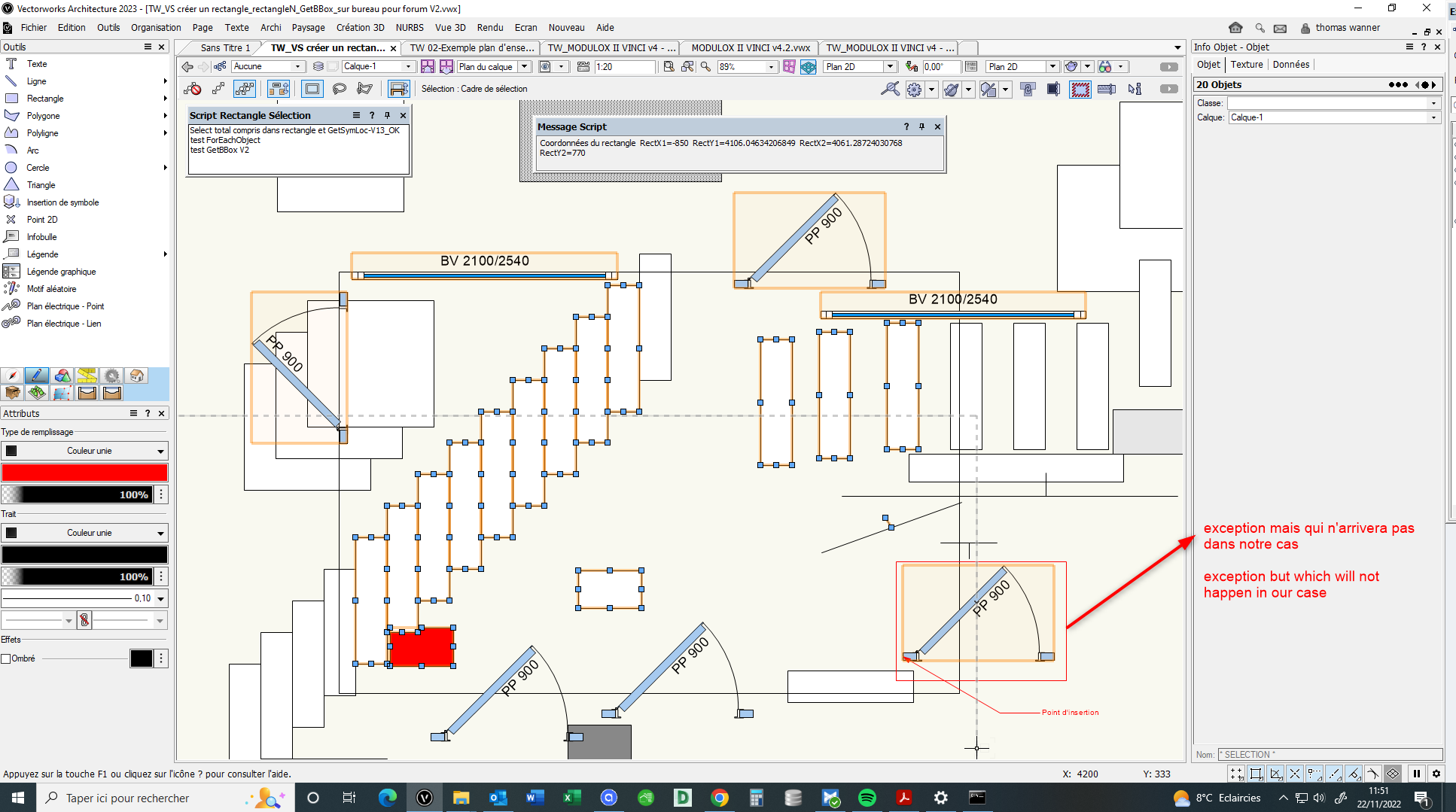Toggle rectangular marquee selection mode
Screen dimensions: 1456x812
[x=312, y=89]
